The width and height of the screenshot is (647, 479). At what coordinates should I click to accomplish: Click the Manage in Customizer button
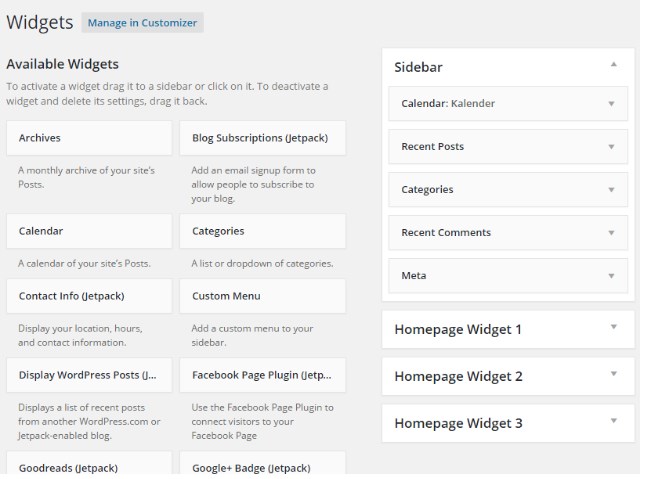(143, 22)
